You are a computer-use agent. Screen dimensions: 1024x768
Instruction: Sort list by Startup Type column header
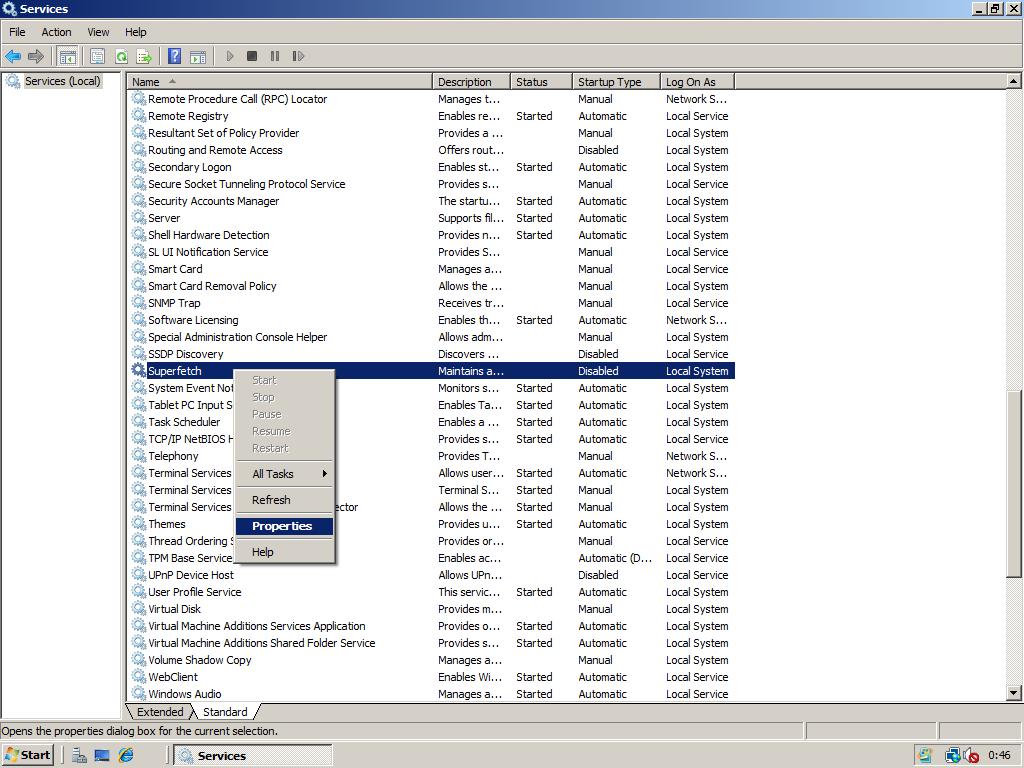click(x=616, y=82)
